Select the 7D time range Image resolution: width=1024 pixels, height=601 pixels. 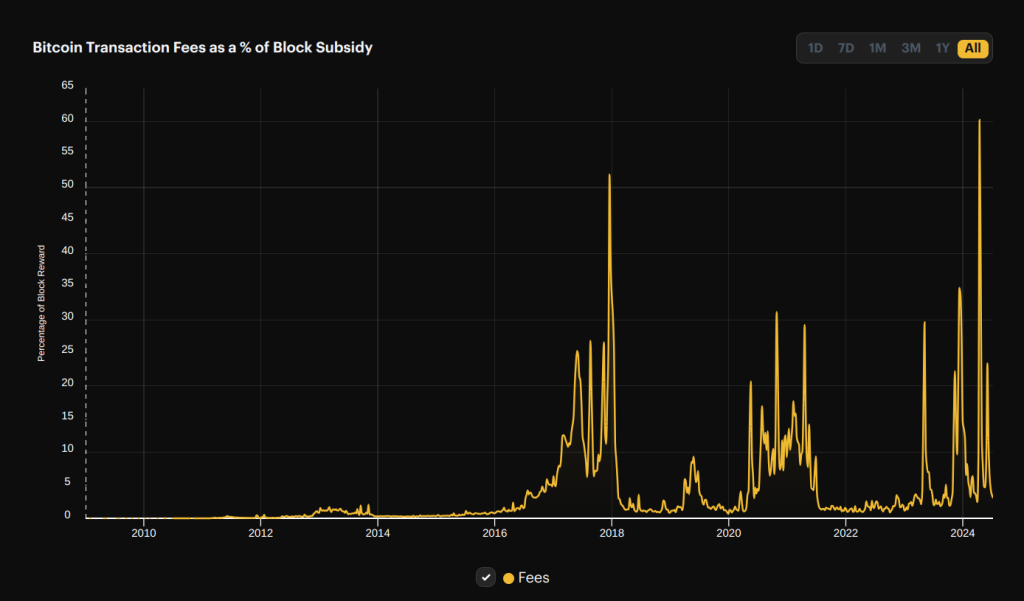click(x=846, y=48)
